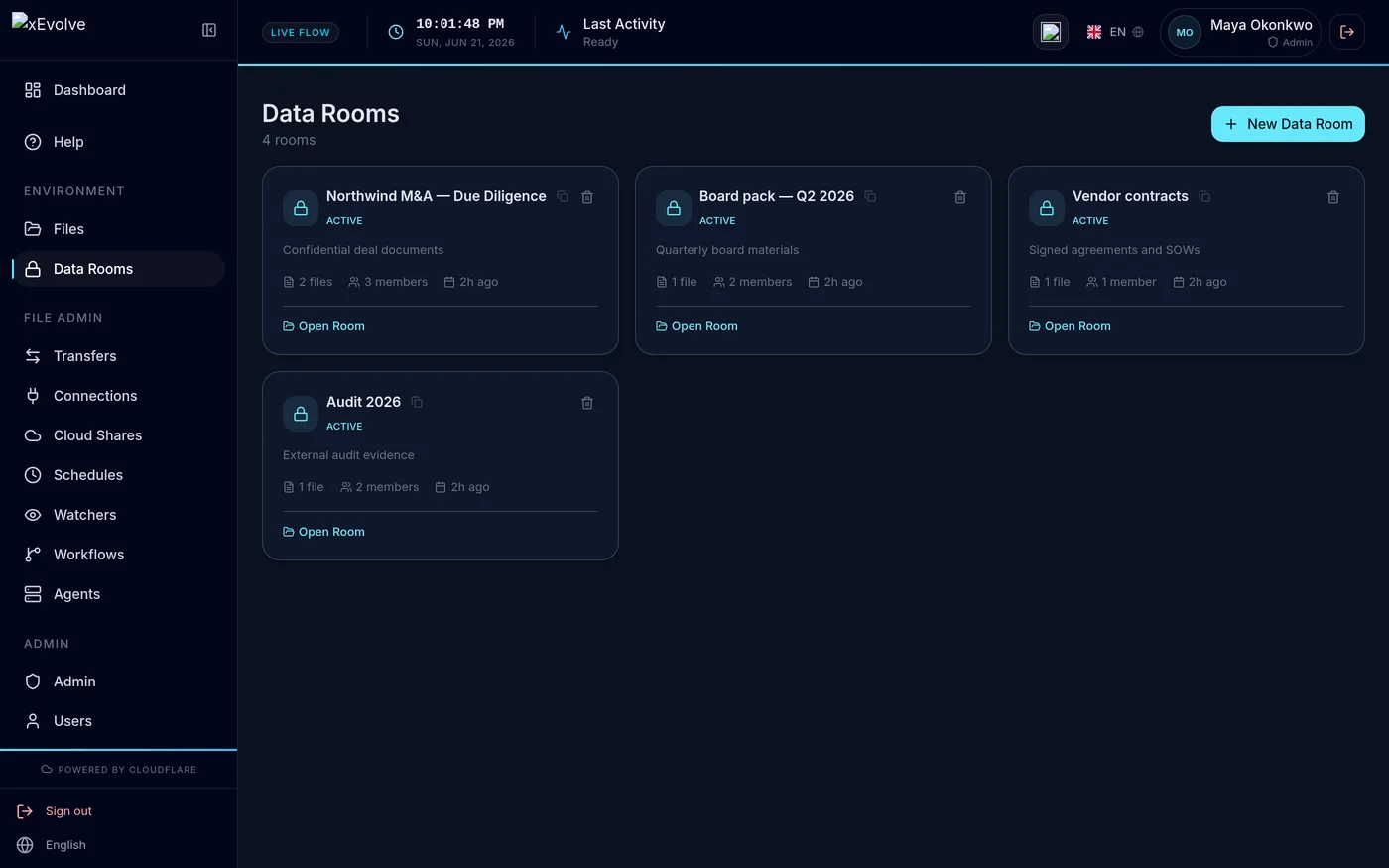Click New Data Room button
Screen dimensions: 1389x868
point(1288,124)
